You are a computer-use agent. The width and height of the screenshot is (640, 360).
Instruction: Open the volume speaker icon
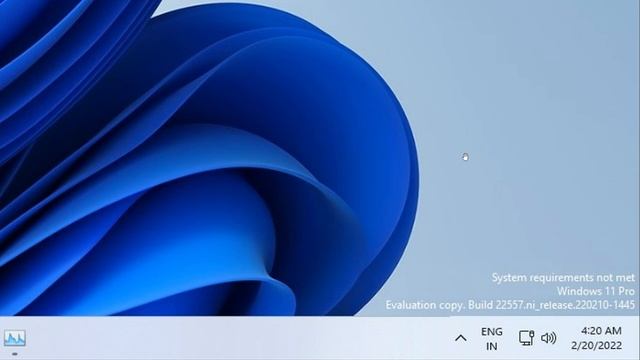[x=548, y=338]
